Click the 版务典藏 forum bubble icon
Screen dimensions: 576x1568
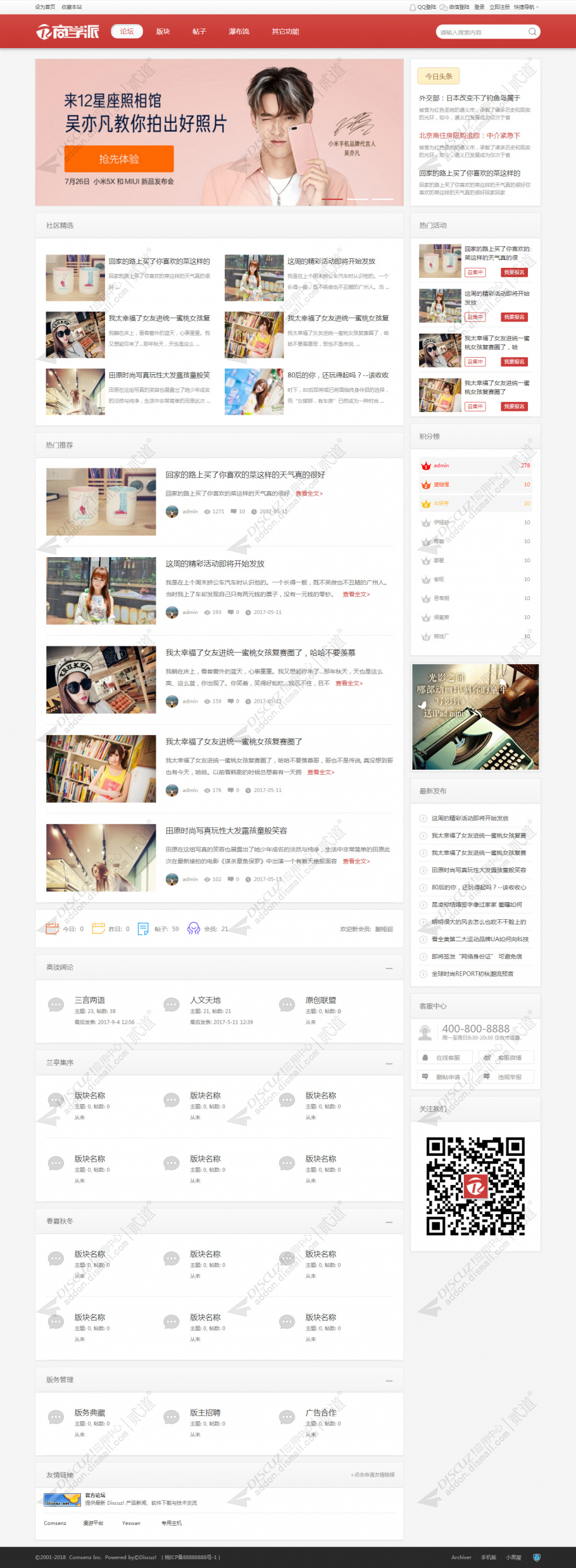pos(56,1416)
